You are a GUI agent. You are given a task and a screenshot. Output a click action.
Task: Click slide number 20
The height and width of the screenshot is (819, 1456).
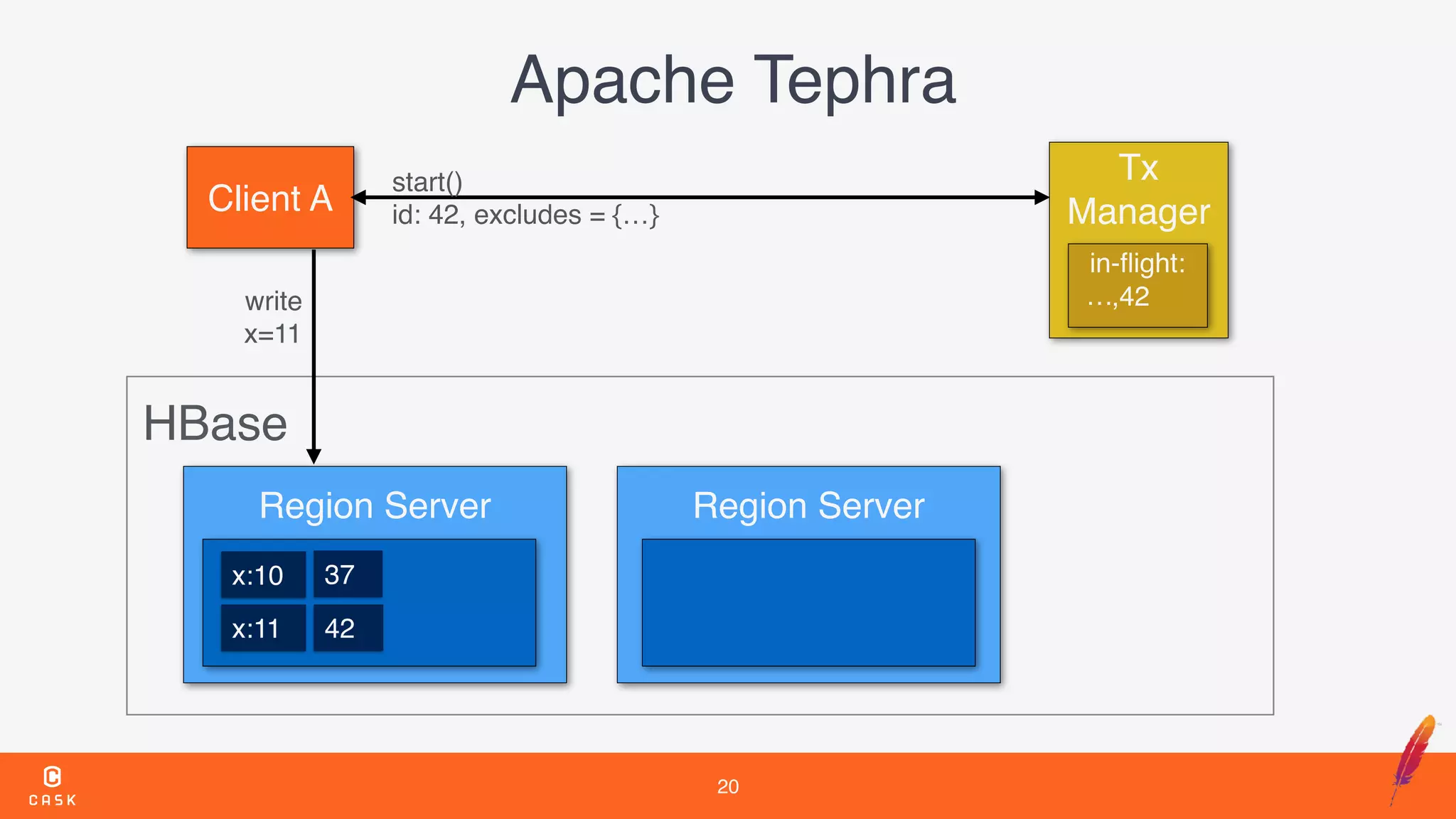pyautogui.click(x=728, y=786)
